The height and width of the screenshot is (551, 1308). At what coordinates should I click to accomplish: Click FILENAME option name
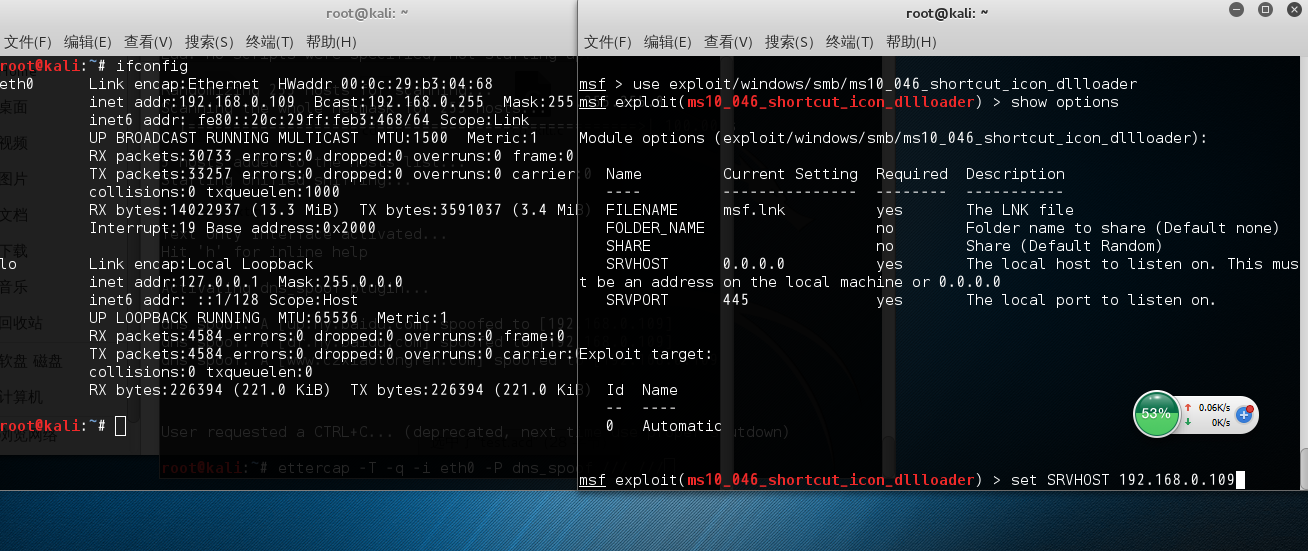click(642, 210)
